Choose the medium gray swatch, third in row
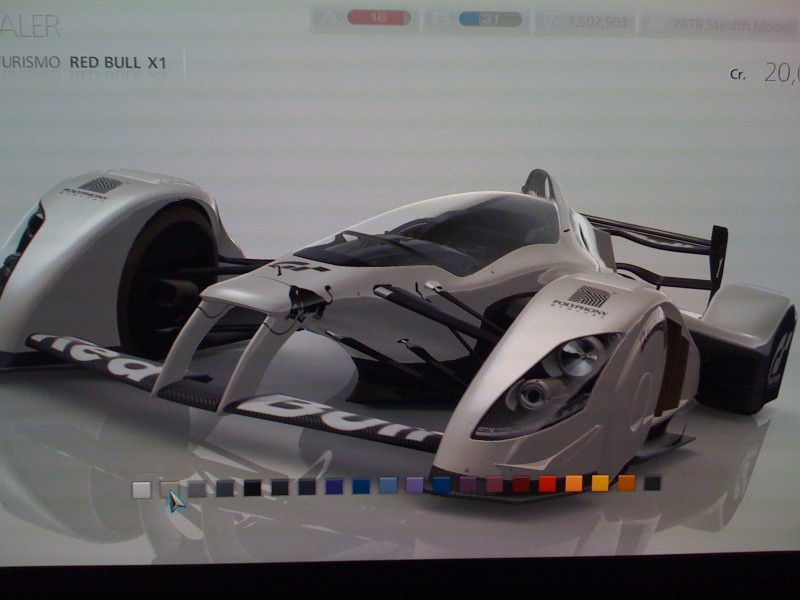 [197, 489]
